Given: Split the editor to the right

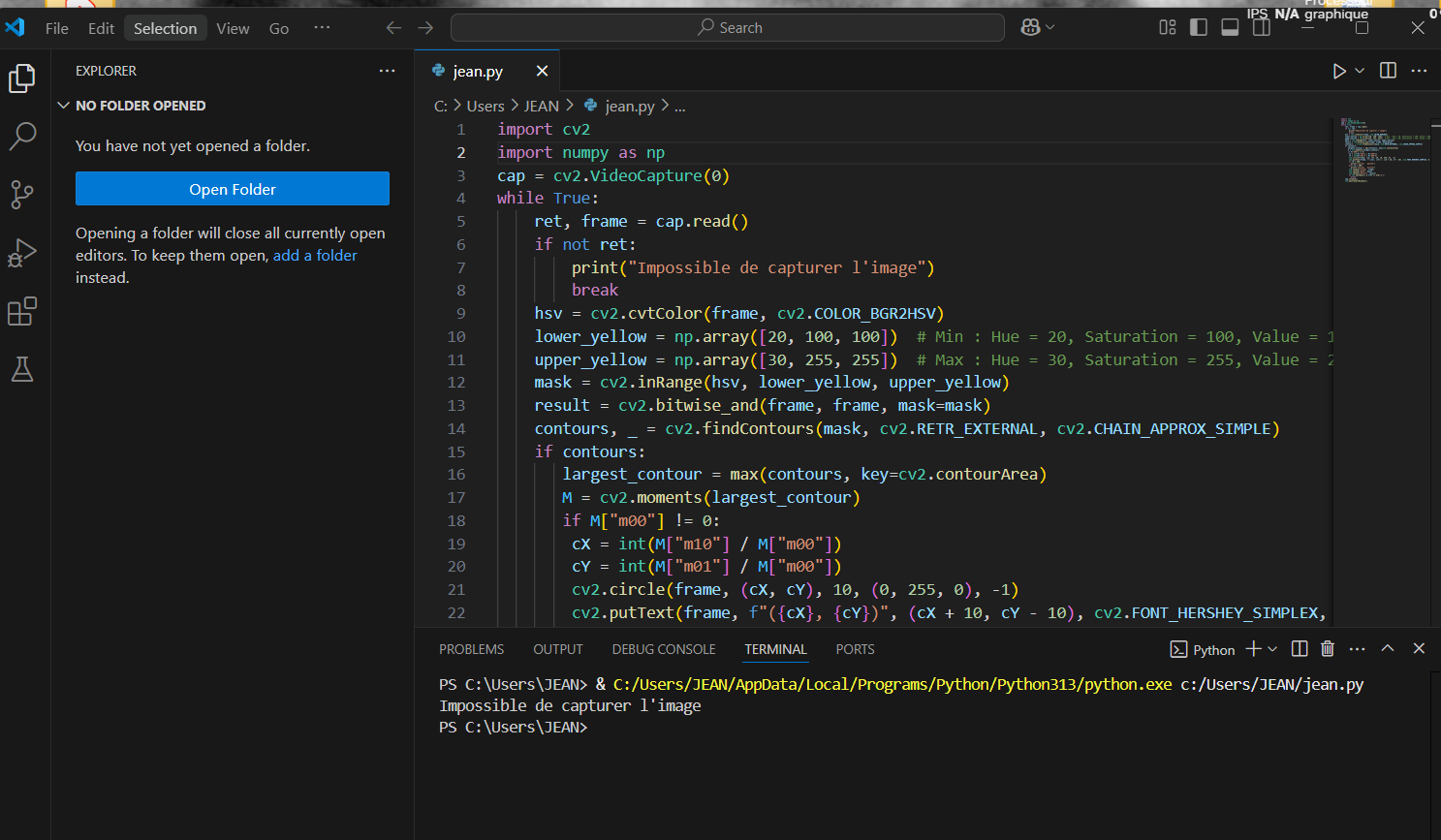Looking at the screenshot, I should point(1388,71).
